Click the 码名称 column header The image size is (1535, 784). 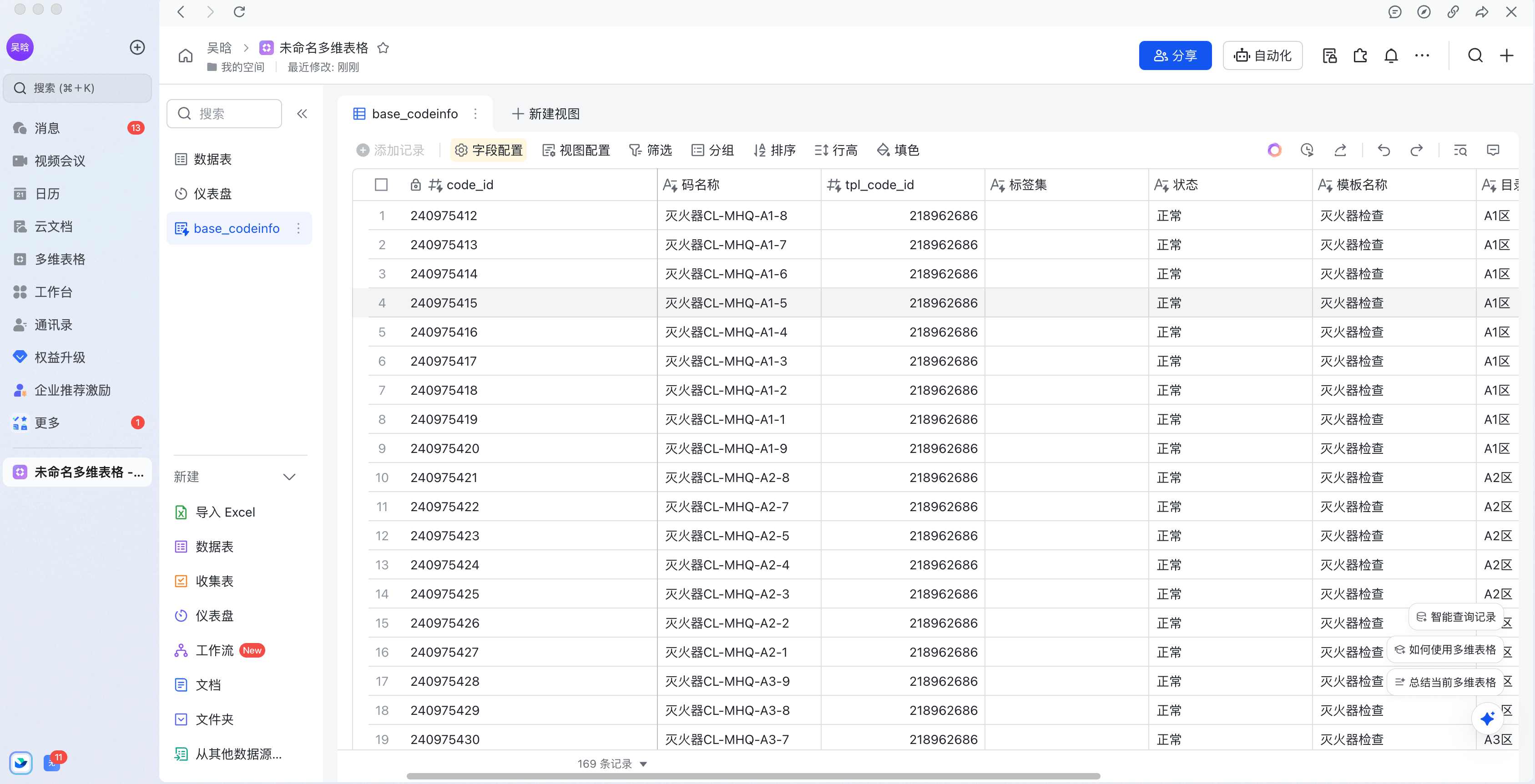point(739,185)
